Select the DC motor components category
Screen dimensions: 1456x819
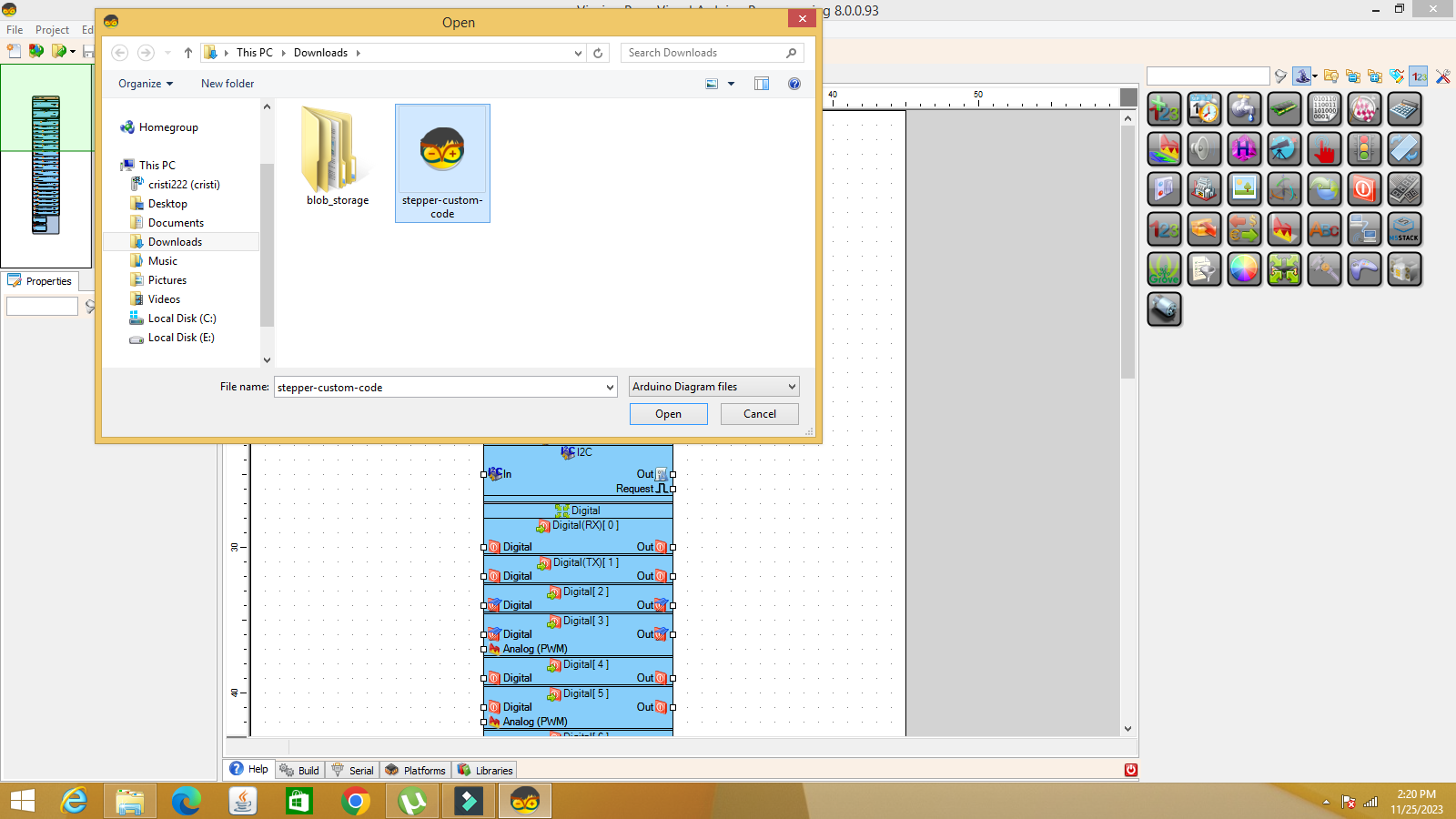click(1165, 308)
